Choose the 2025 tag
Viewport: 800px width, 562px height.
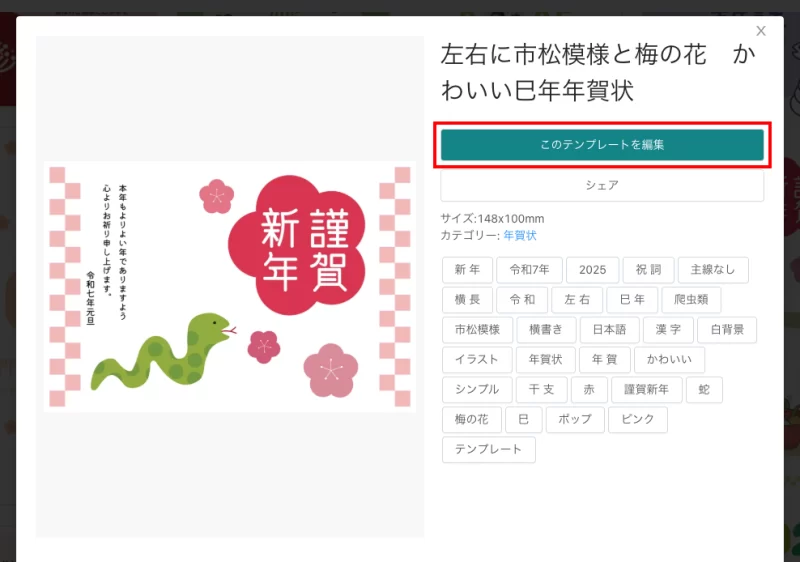592,270
